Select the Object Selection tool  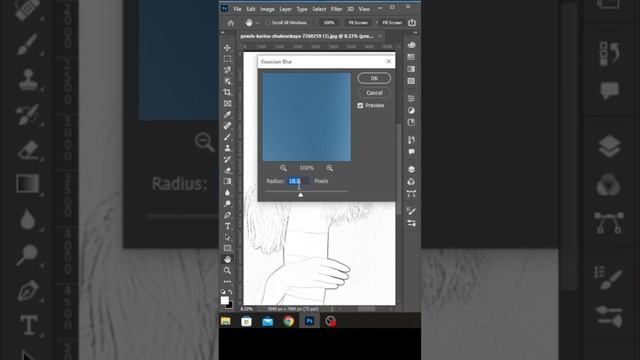click(x=227, y=81)
